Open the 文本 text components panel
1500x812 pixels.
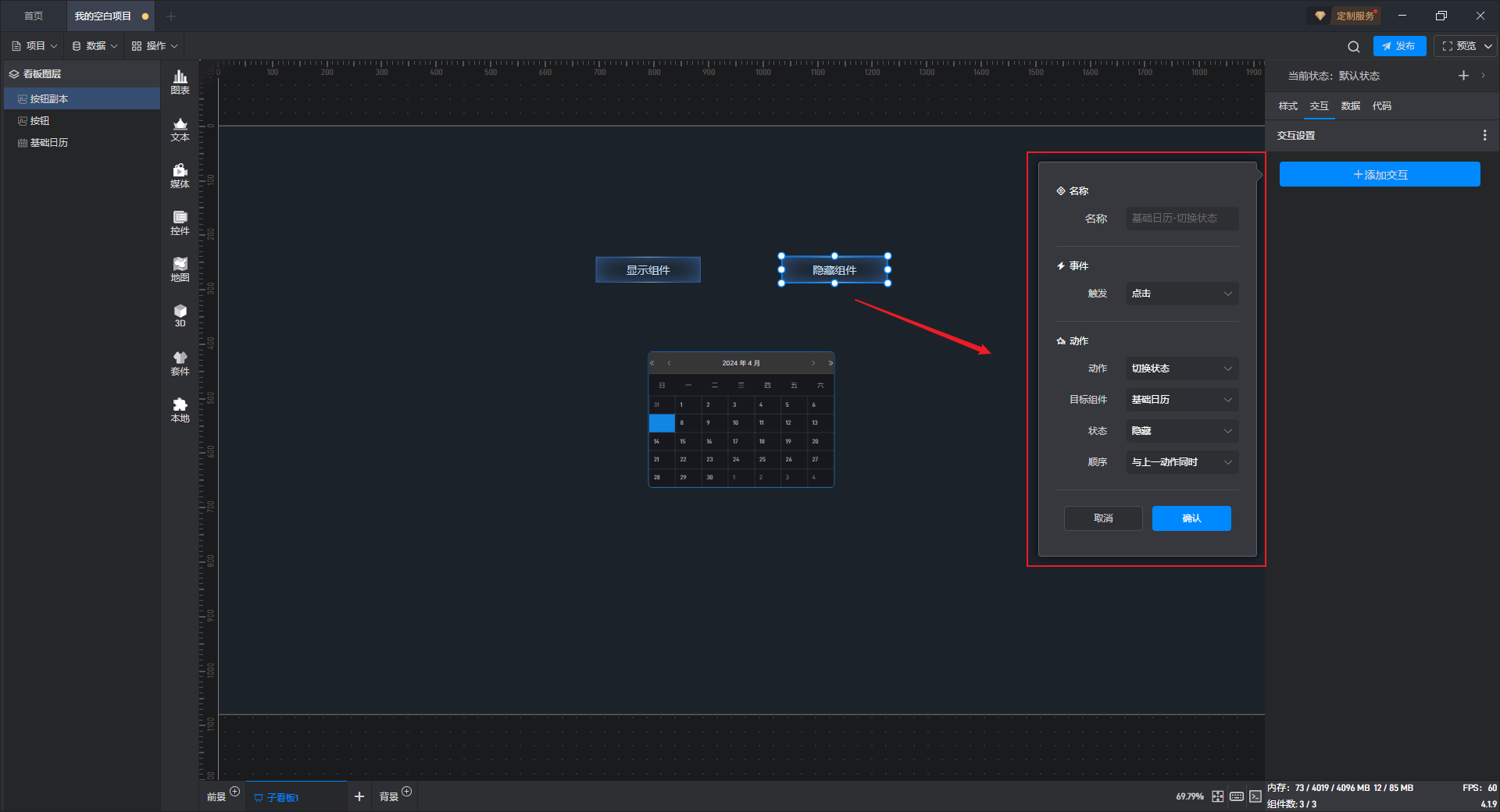tap(180, 129)
